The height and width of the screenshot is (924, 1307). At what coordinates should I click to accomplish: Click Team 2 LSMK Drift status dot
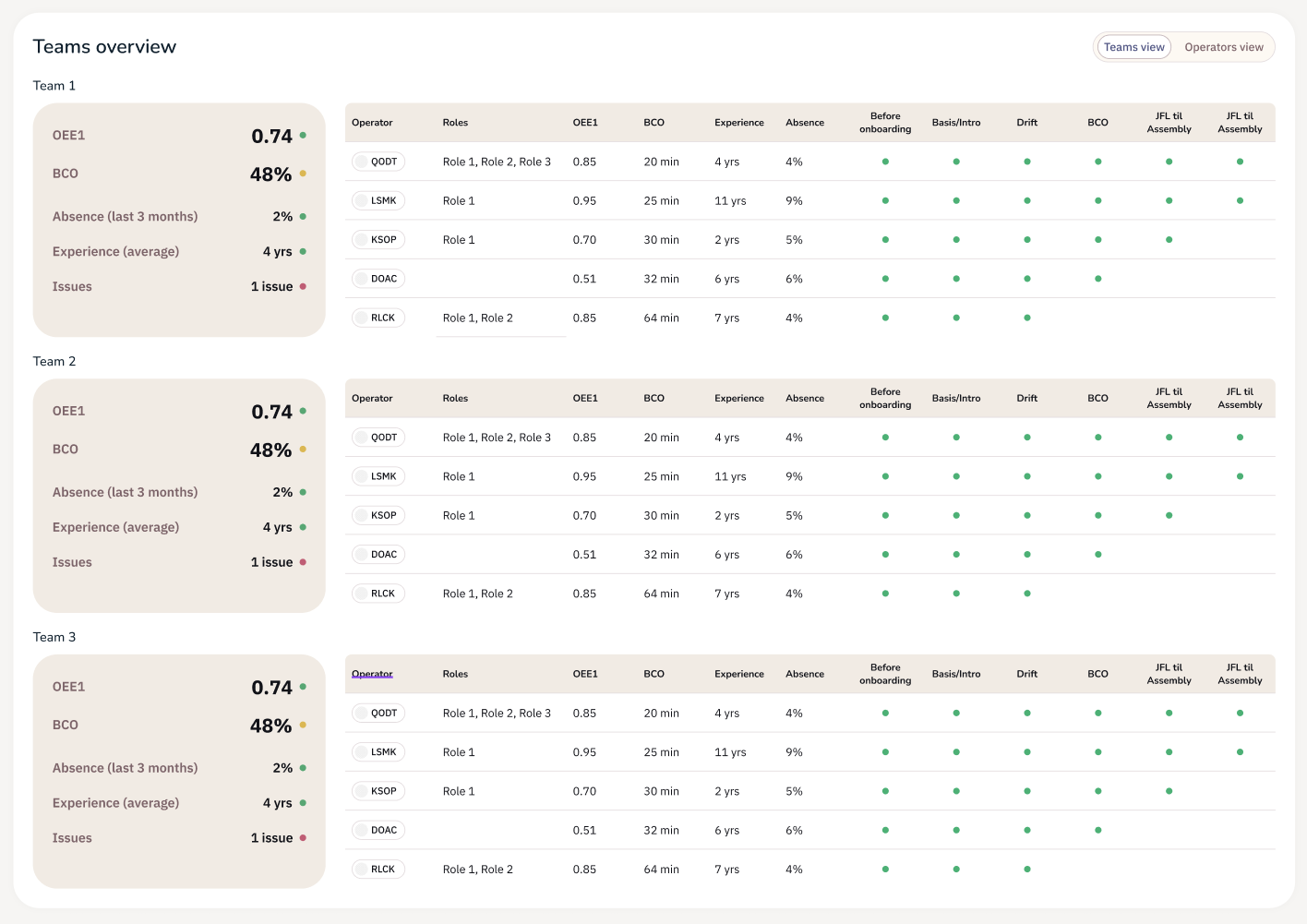click(x=1027, y=476)
